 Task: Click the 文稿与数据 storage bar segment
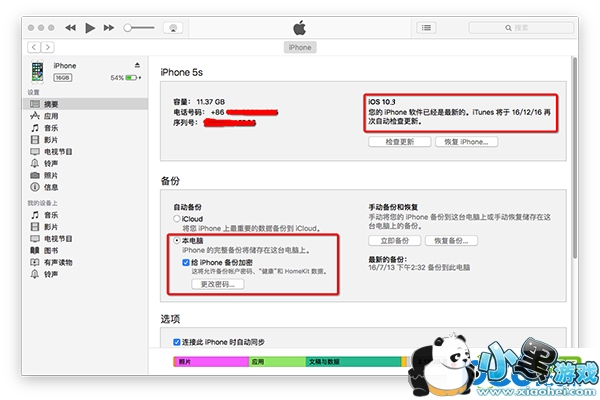[x=354, y=361]
